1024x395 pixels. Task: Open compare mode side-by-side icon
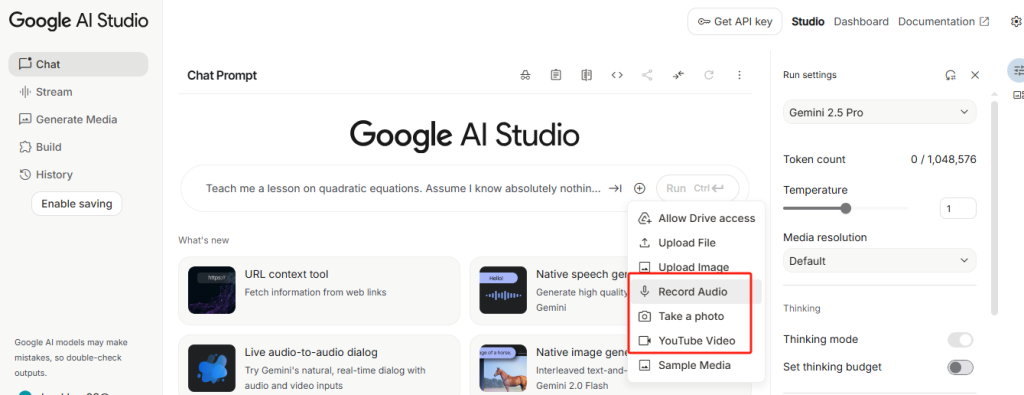[x=586, y=75]
